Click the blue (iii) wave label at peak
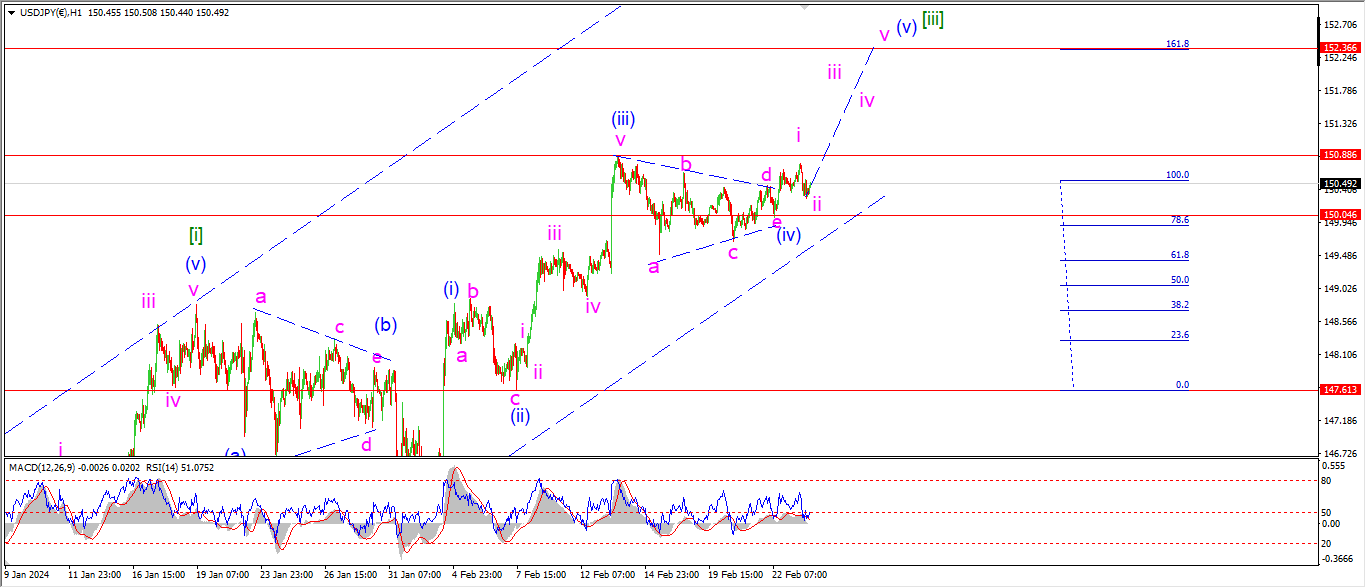Viewport: 1366px width, 588px height. click(x=622, y=119)
